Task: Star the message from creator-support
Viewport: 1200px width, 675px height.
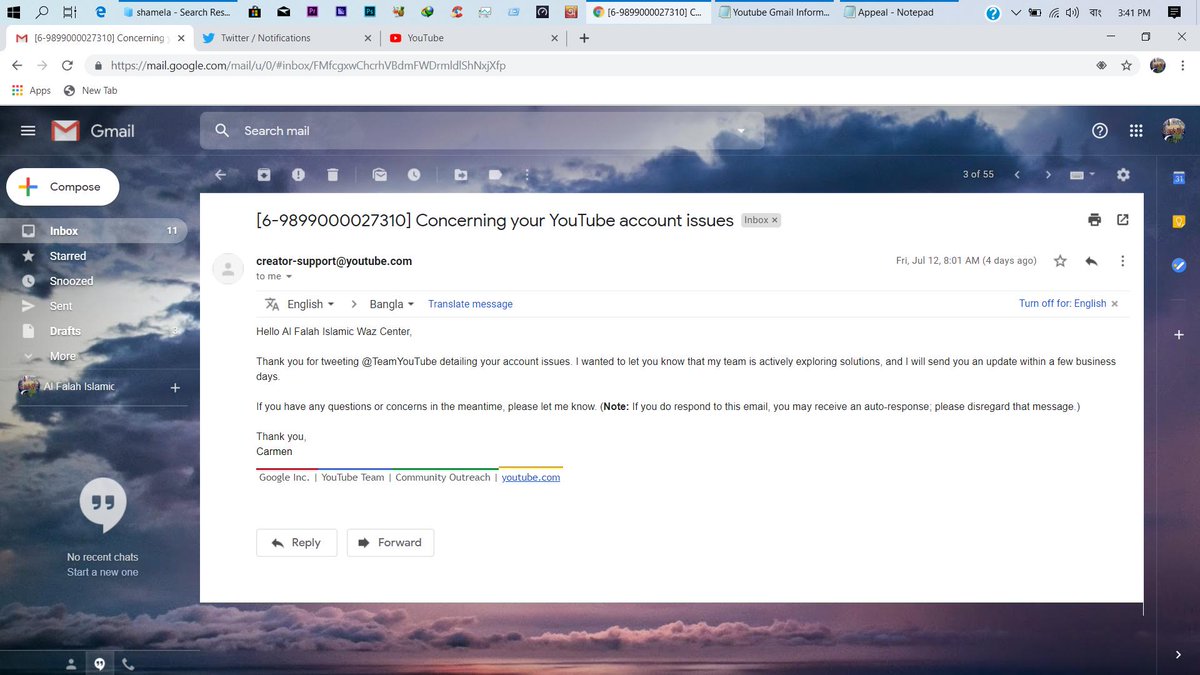Action: click(x=1060, y=261)
